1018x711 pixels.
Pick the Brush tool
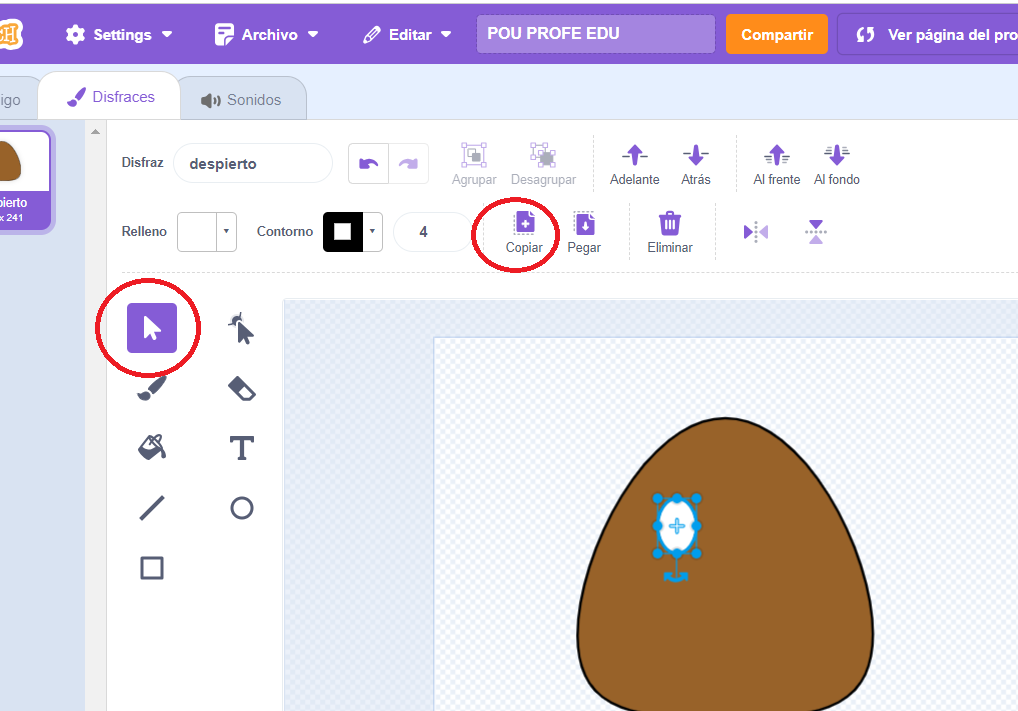152,389
